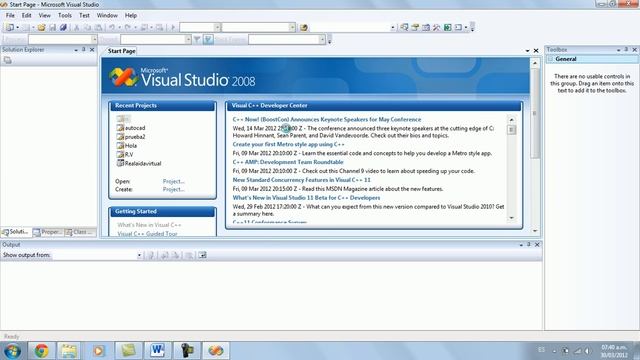Click the New Project toolbar icon
The width and height of the screenshot is (640, 360).
tap(10, 27)
